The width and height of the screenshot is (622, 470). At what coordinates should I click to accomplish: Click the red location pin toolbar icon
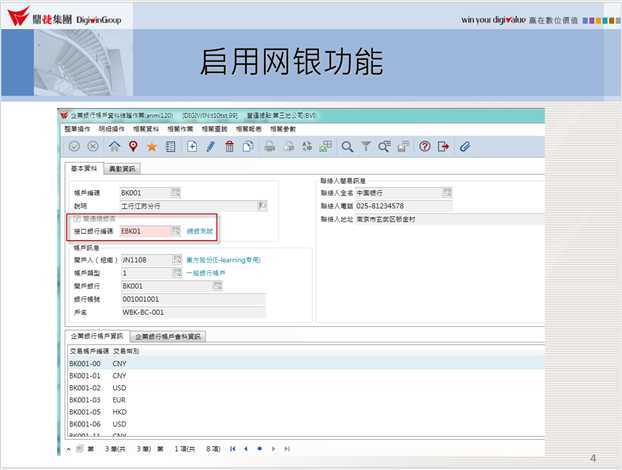pos(133,146)
